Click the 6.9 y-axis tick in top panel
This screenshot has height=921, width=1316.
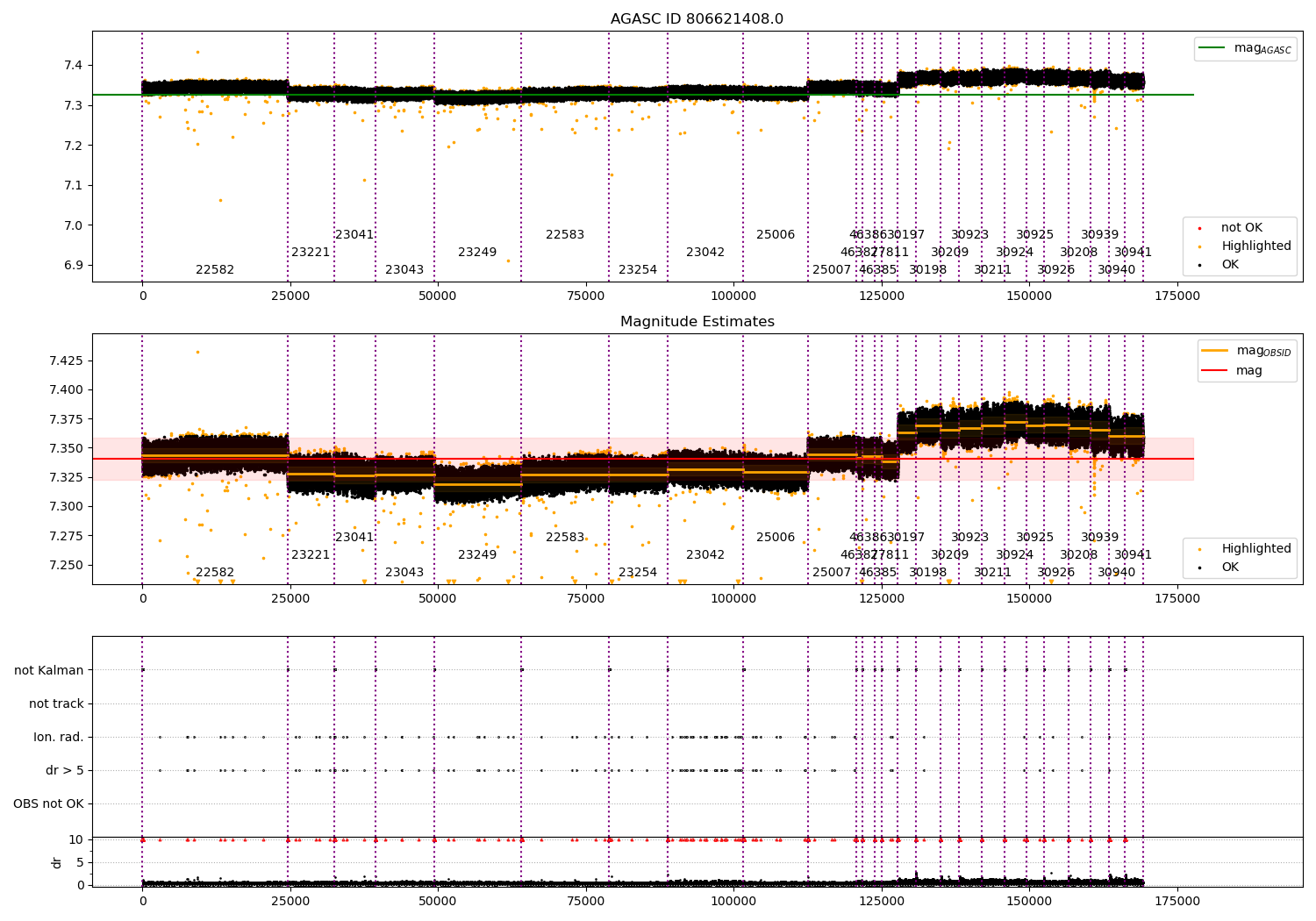[73, 265]
